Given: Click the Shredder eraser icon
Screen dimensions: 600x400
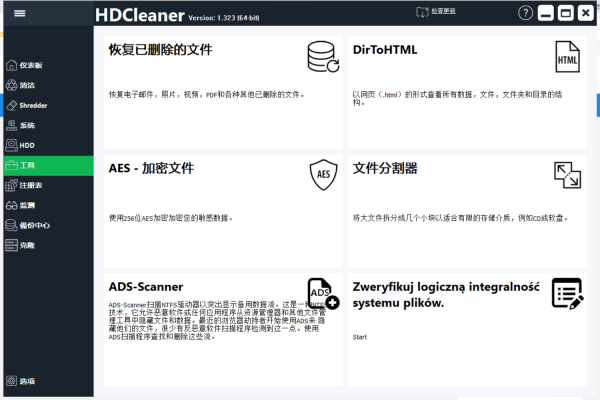Looking at the screenshot, I should (x=11, y=105).
